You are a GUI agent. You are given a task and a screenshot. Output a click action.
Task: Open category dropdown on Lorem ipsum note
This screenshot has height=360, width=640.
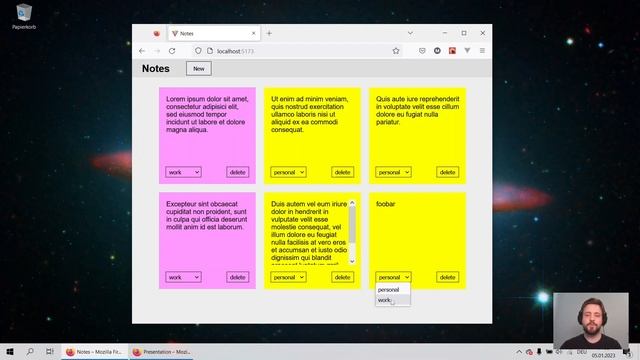[x=183, y=172]
